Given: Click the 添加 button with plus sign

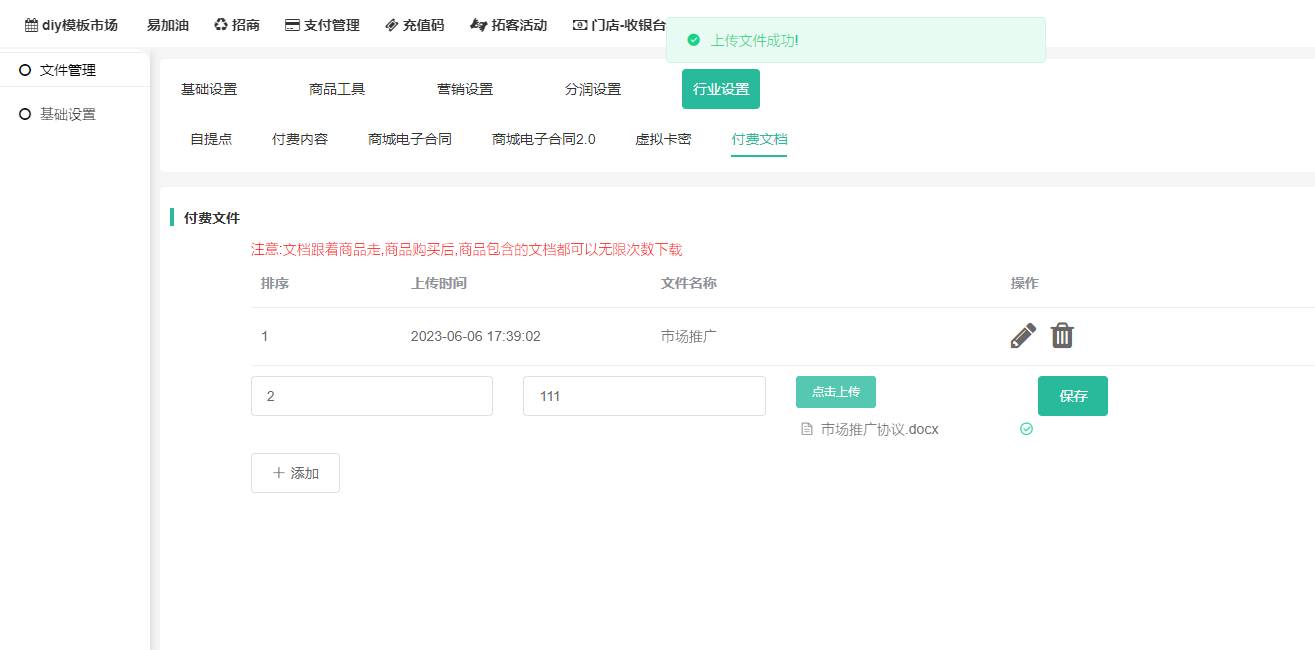Looking at the screenshot, I should coord(295,473).
